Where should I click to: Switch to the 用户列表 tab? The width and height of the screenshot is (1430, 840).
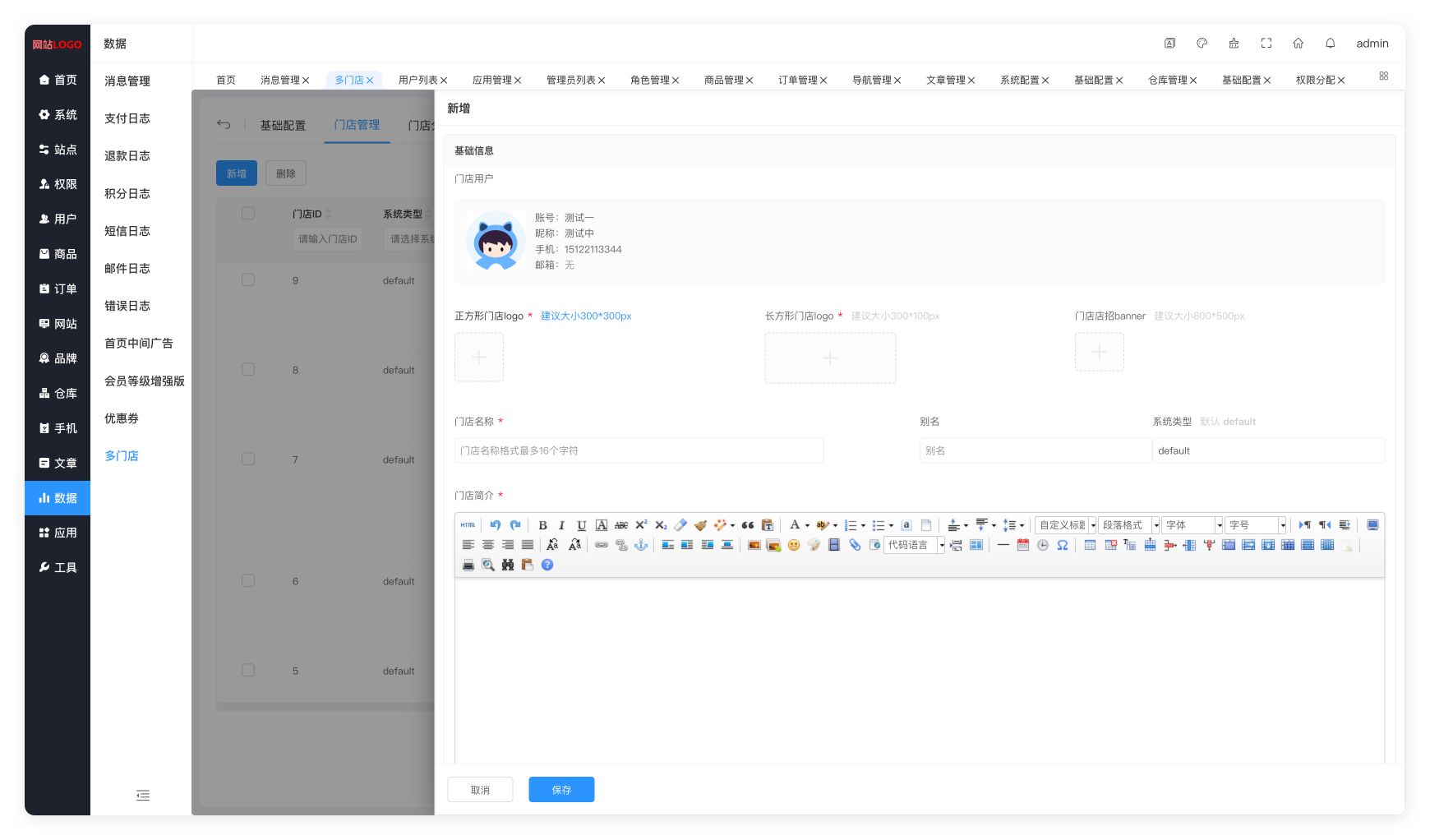click(x=417, y=80)
